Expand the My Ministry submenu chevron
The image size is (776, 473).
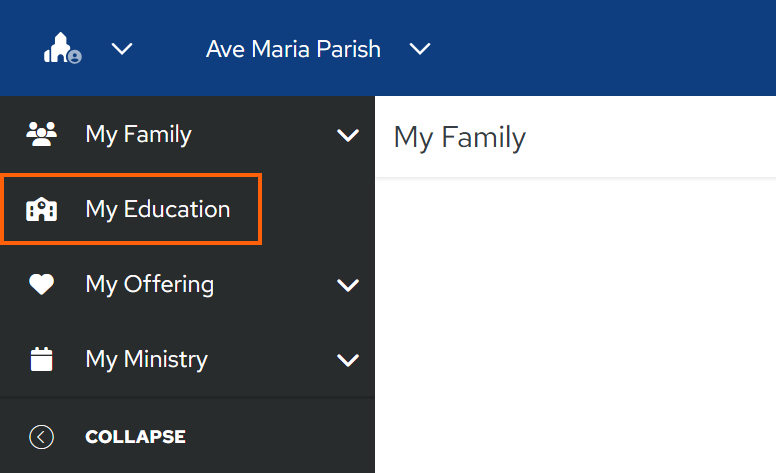(x=348, y=360)
